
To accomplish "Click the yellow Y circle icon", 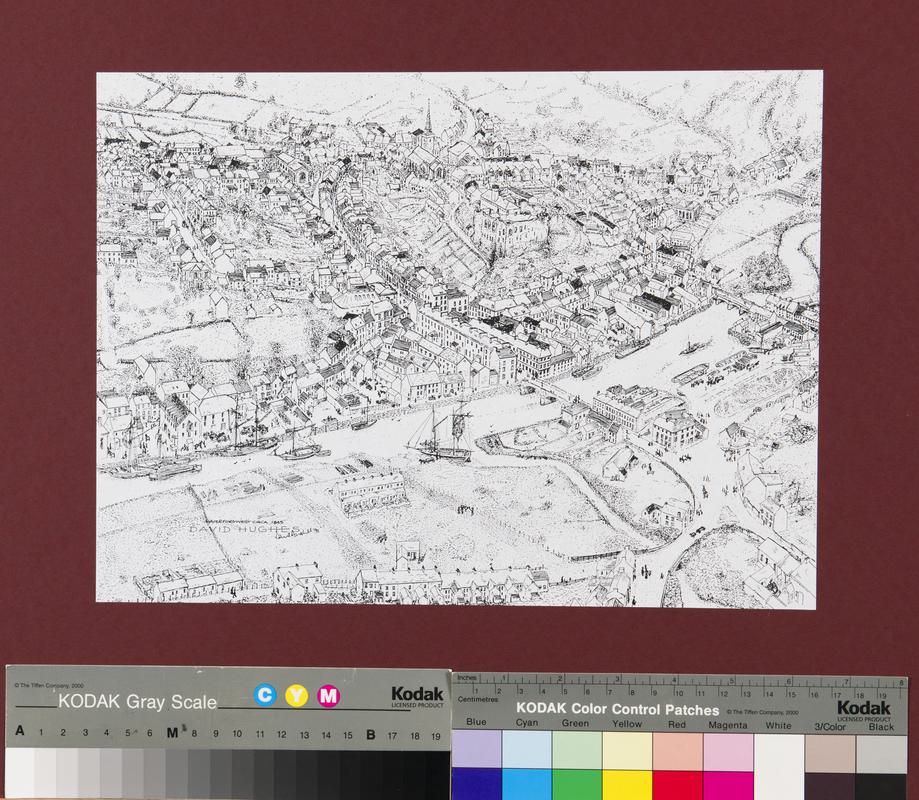I will click(x=297, y=696).
